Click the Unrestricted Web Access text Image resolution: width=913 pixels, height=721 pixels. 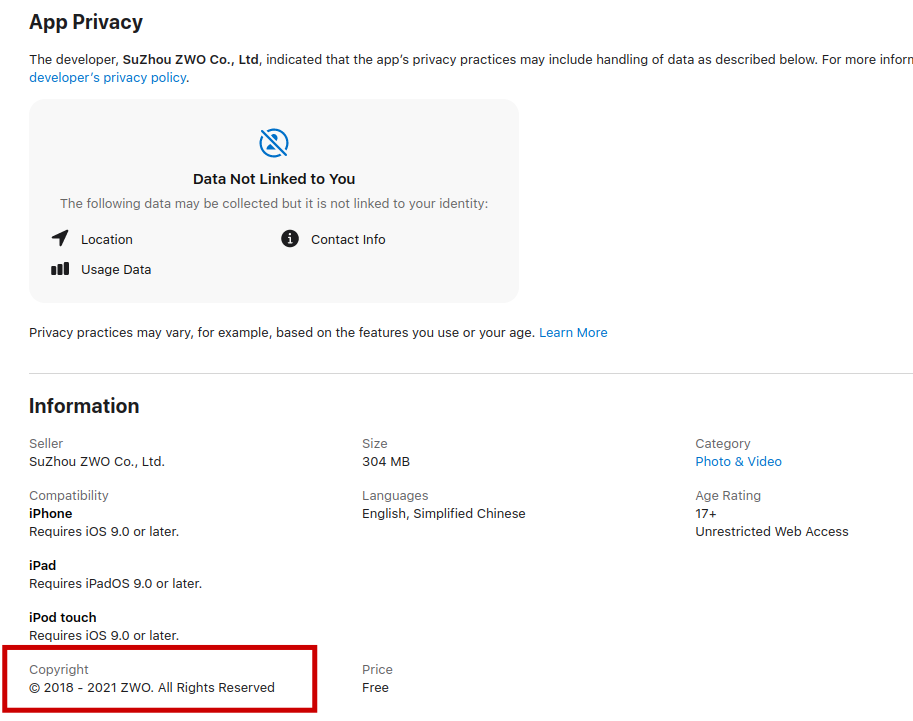pyautogui.click(x=772, y=532)
